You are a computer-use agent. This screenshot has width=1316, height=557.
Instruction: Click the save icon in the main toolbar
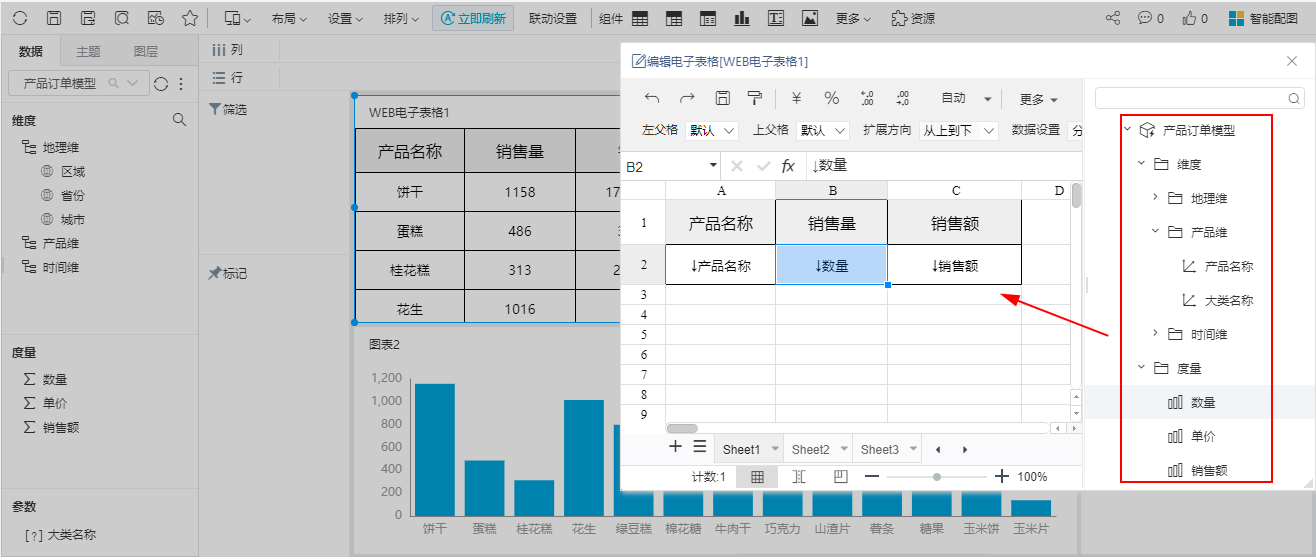pyautogui.click(x=54, y=18)
